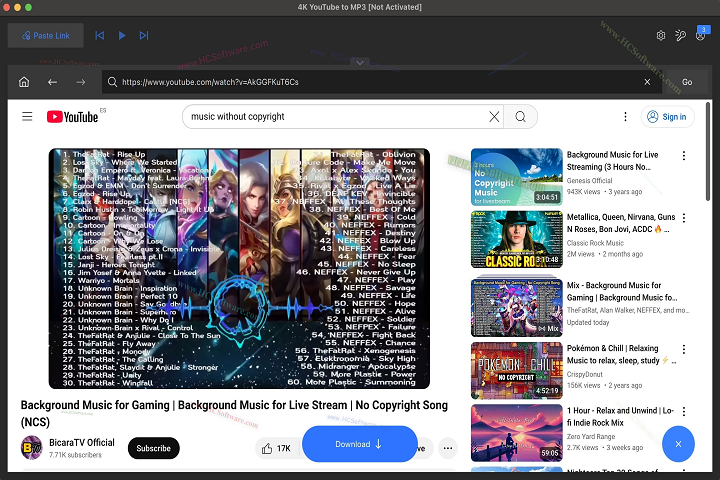Open notifications icon with badge 3
Screen dimensions: 720x480
coord(701,34)
